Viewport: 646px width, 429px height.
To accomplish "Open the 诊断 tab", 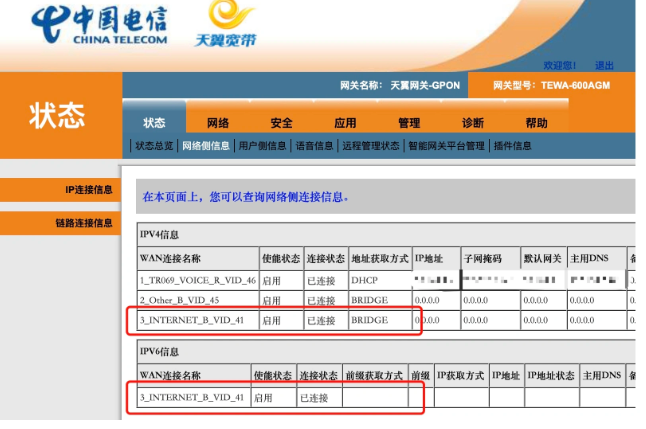I will coord(473,123).
